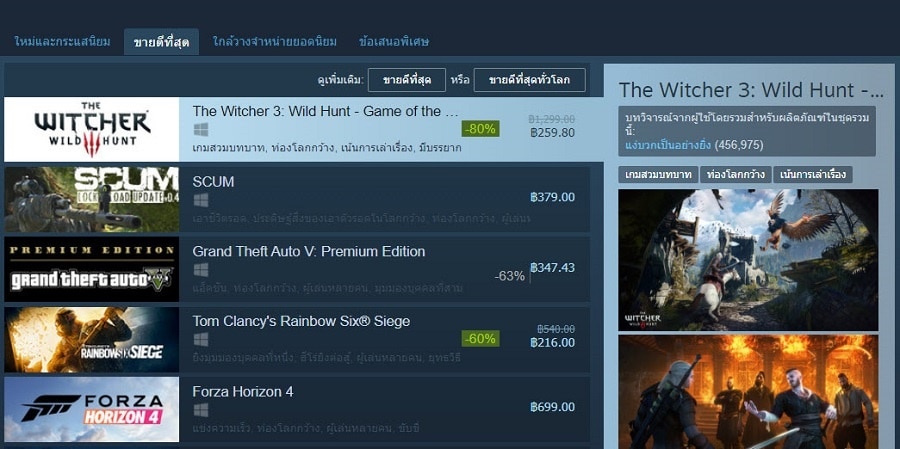The image size is (900, 449).
Task: Click the Windows icon under Forza Horizon 4
Action: coord(200,410)
